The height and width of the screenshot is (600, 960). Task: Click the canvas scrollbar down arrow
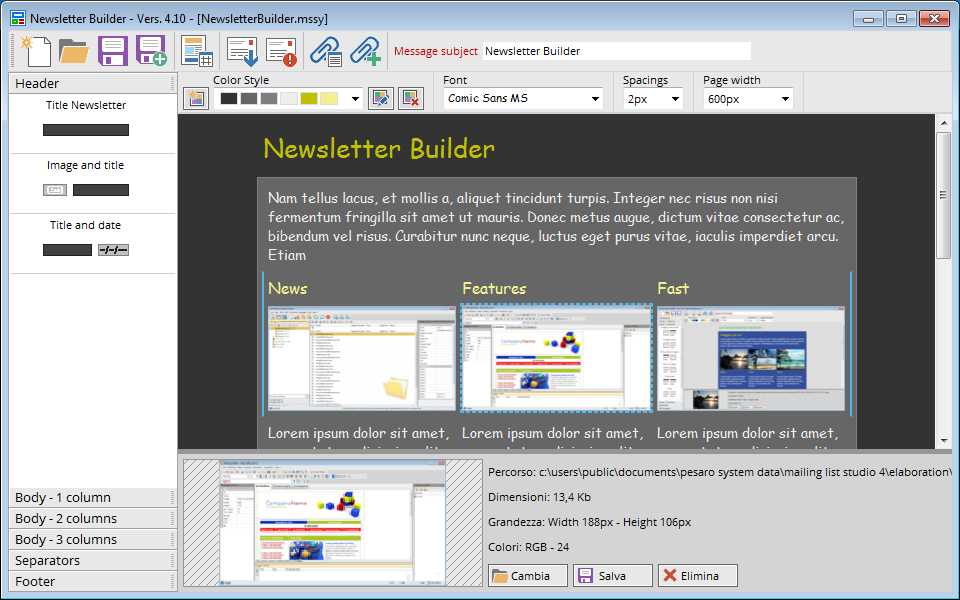click(x=943, y=441)
